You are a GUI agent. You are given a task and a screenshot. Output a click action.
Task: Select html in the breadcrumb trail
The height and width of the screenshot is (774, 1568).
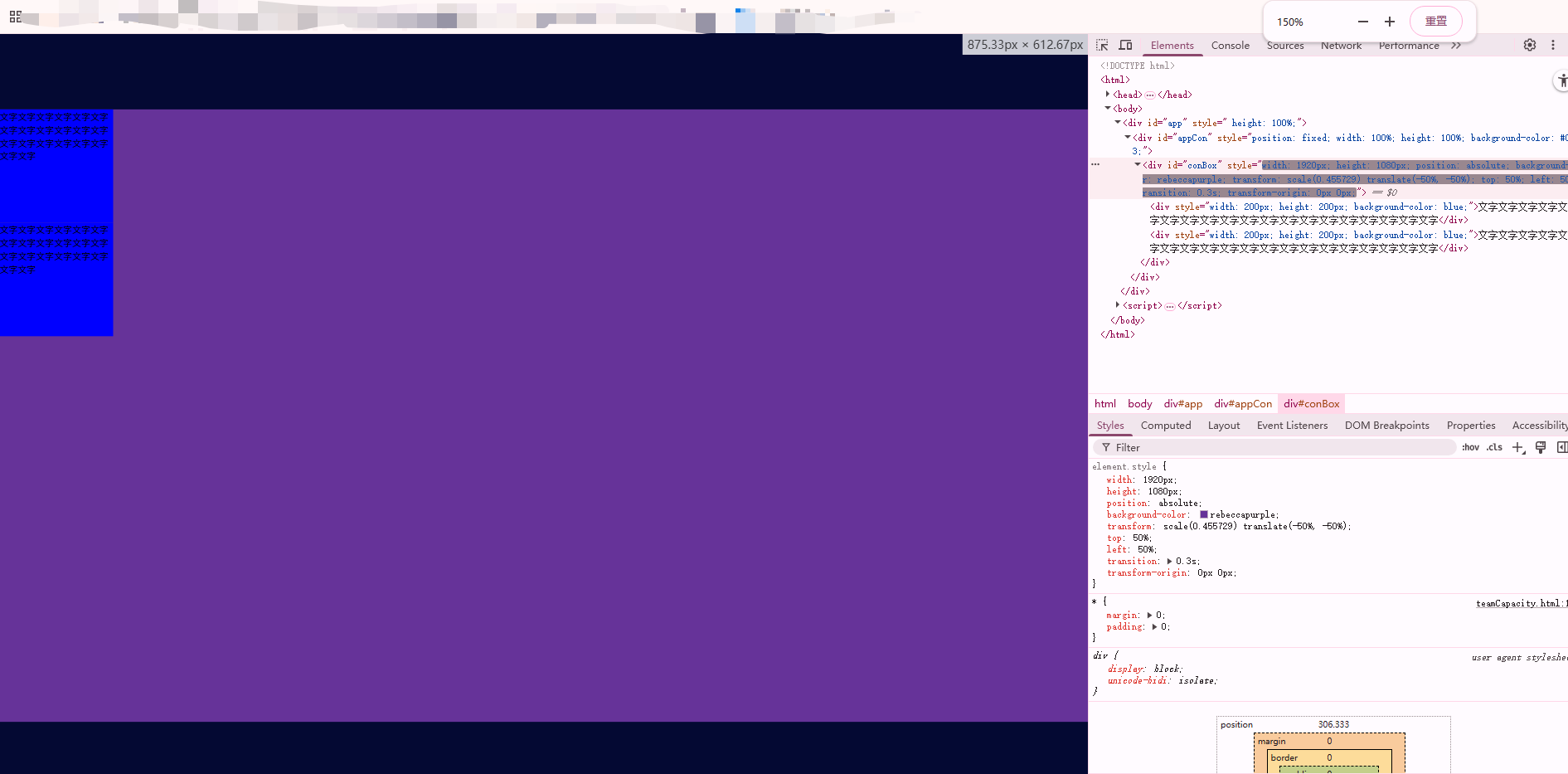[x=1105, y=404]
